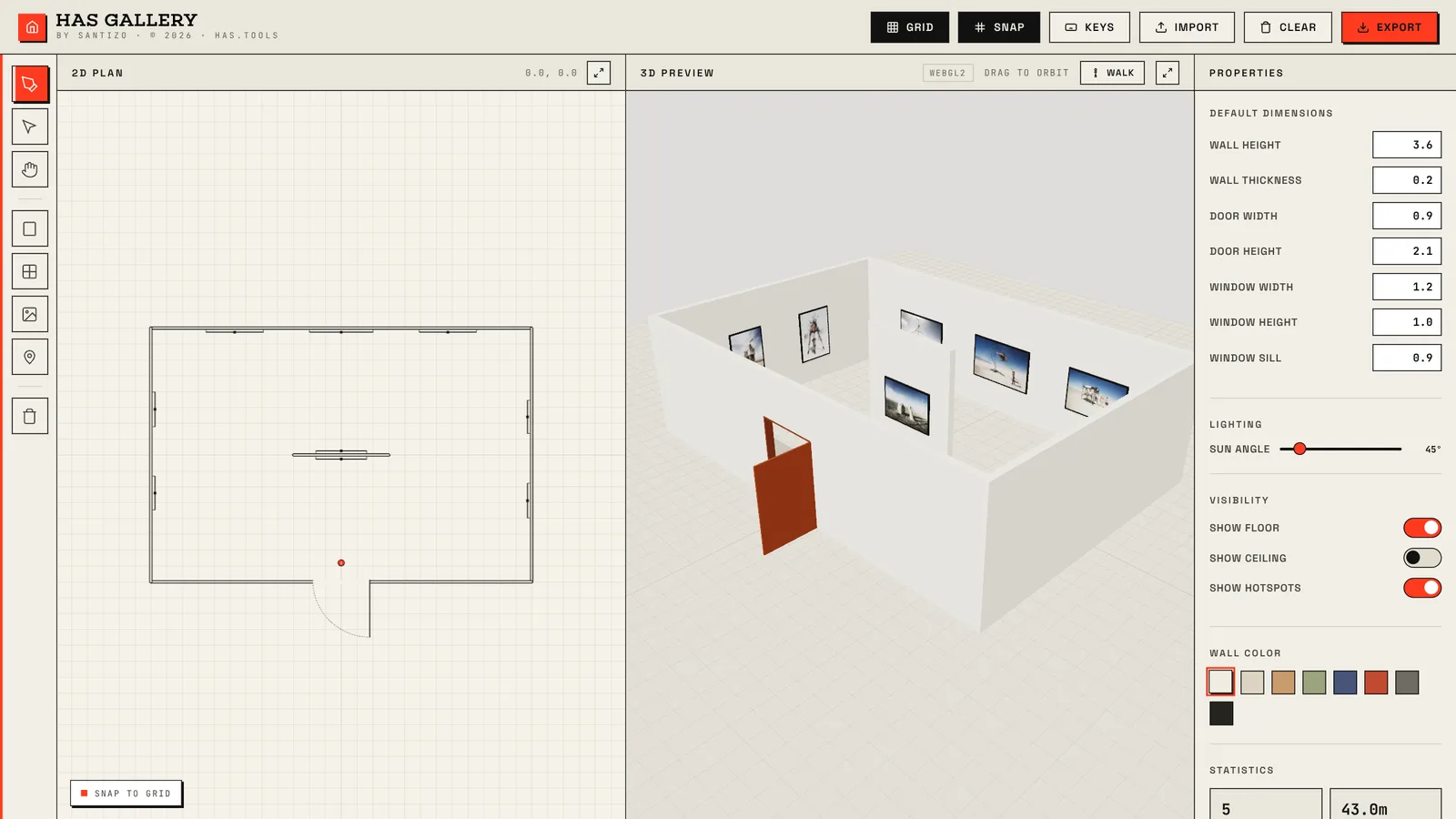
Task: Select the square door tool
Action: pos(30,228)
